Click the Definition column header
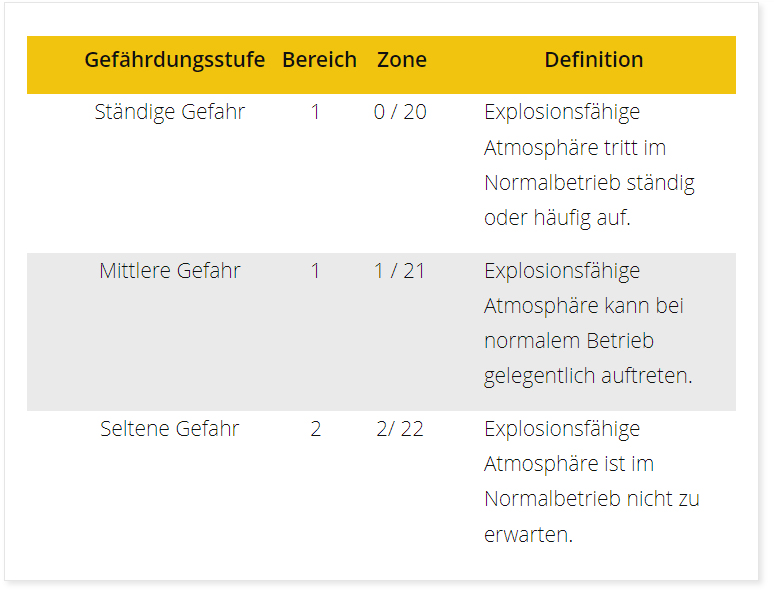The width and height of the screenshot is (774, 590). (x=594, y=60)
